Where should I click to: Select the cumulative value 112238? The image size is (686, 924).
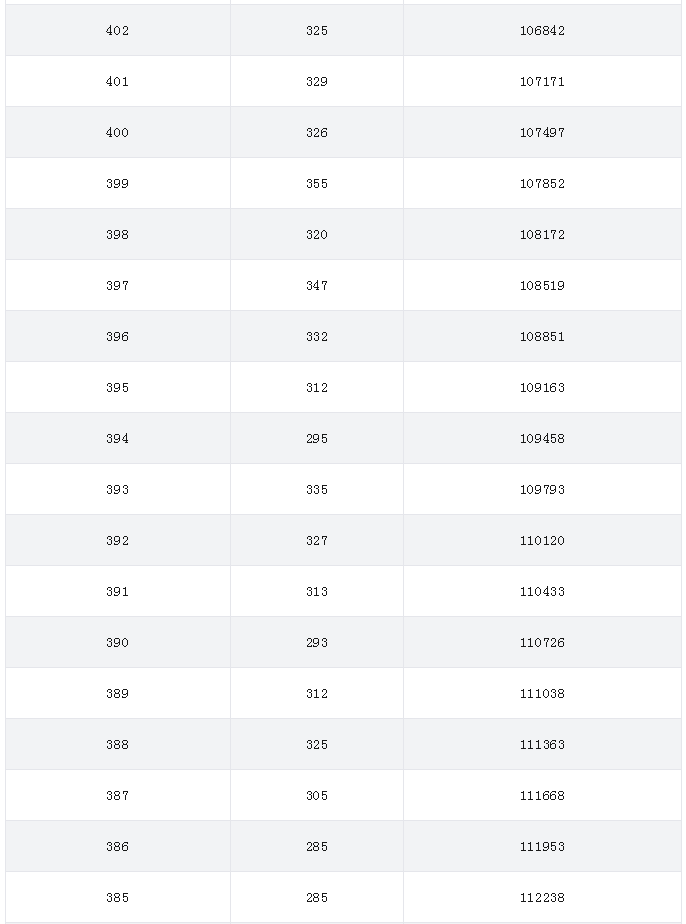tap(542, 897)
